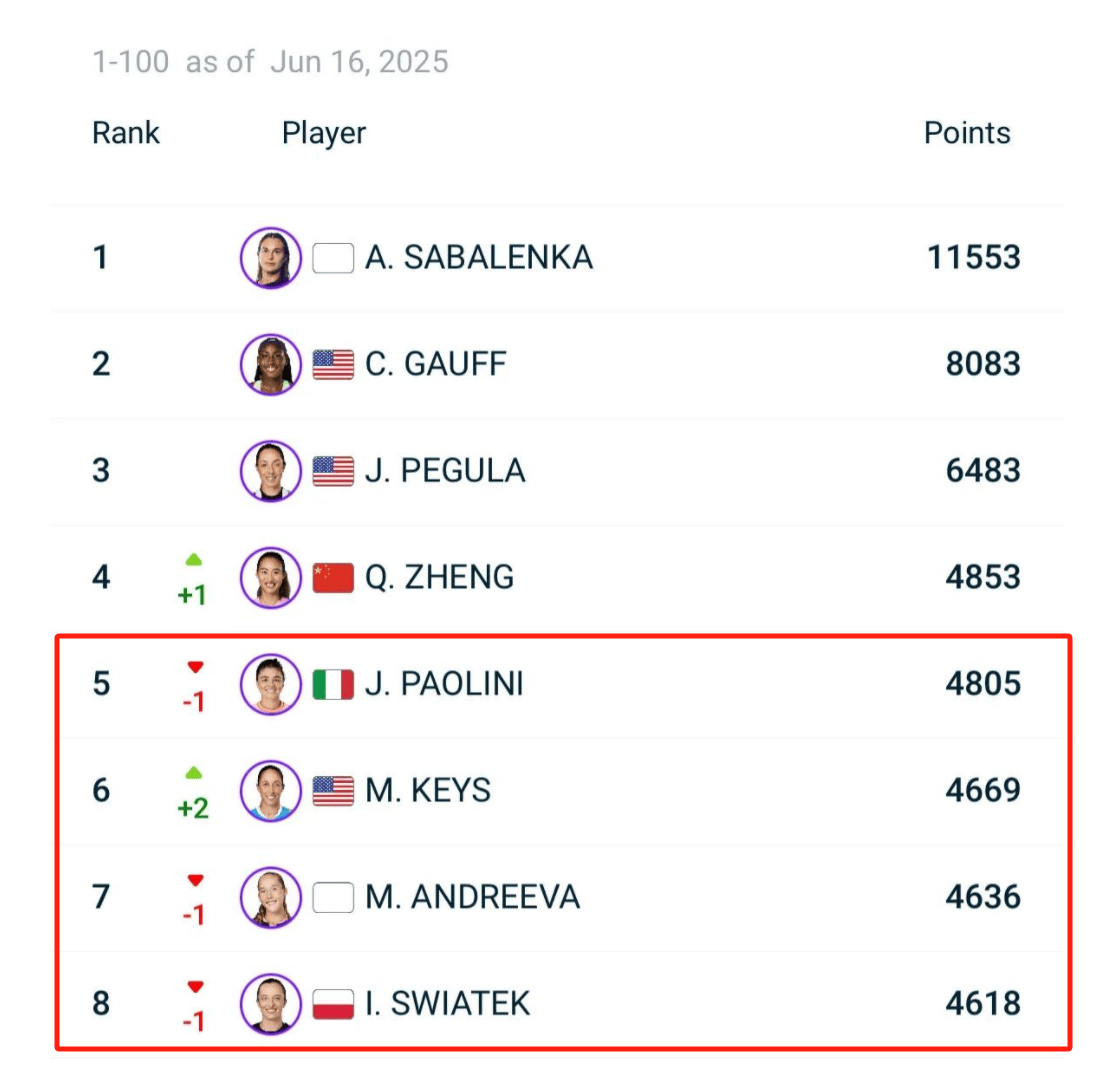Viewport: 1098px width, 1066px height.
Task: Click the red down arrow next to I. Swiatek
Action: pos(195,987)
